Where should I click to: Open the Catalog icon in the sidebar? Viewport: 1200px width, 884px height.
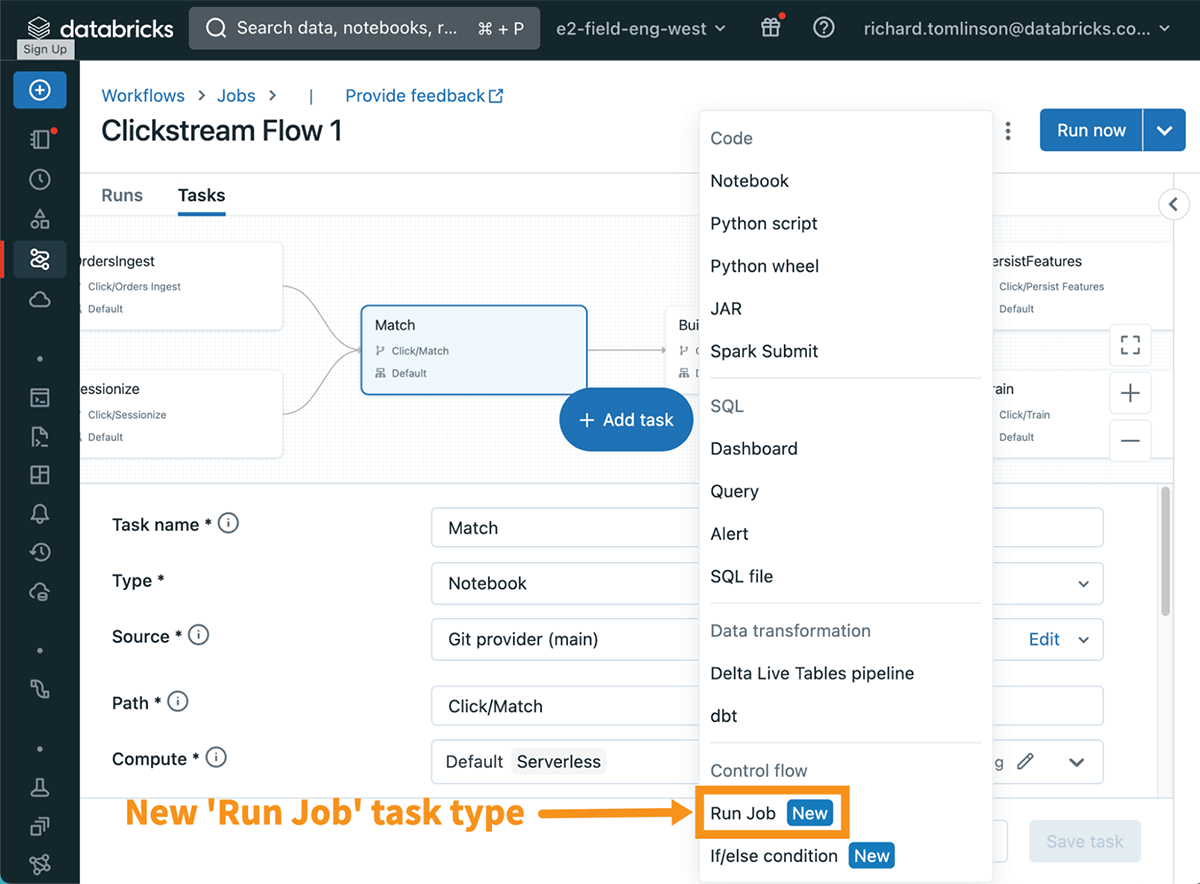[x=40, y=219]
